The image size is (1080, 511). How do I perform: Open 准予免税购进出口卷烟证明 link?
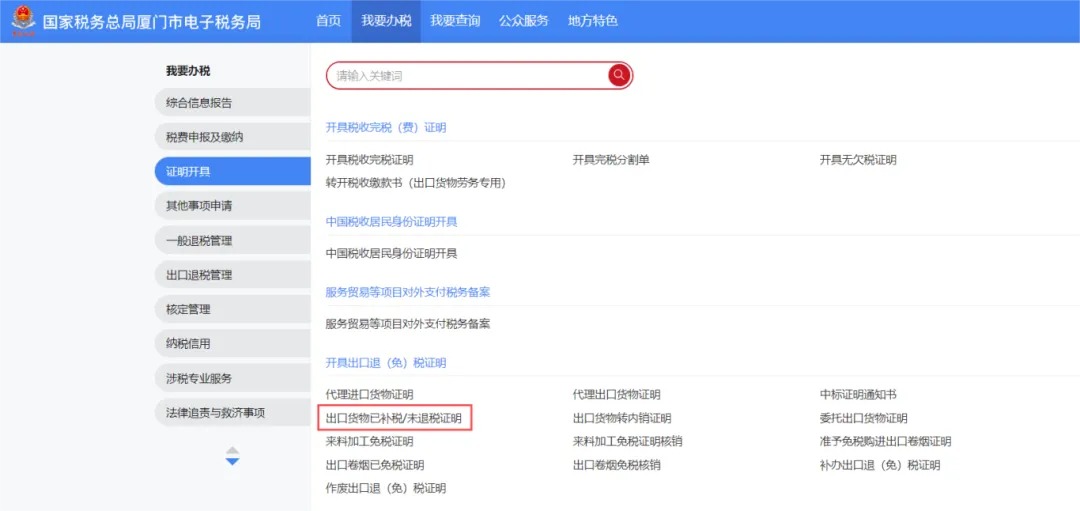[885, 441]
